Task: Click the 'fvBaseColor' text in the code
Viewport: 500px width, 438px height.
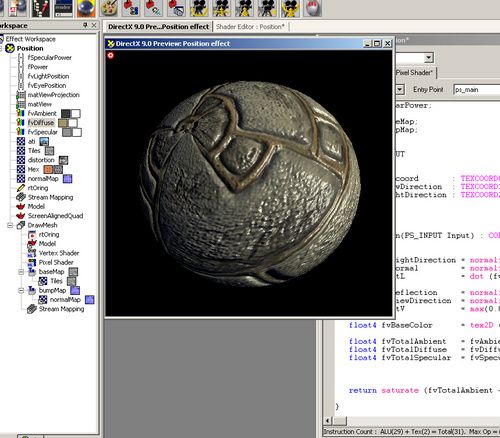Action: [407, 325]
